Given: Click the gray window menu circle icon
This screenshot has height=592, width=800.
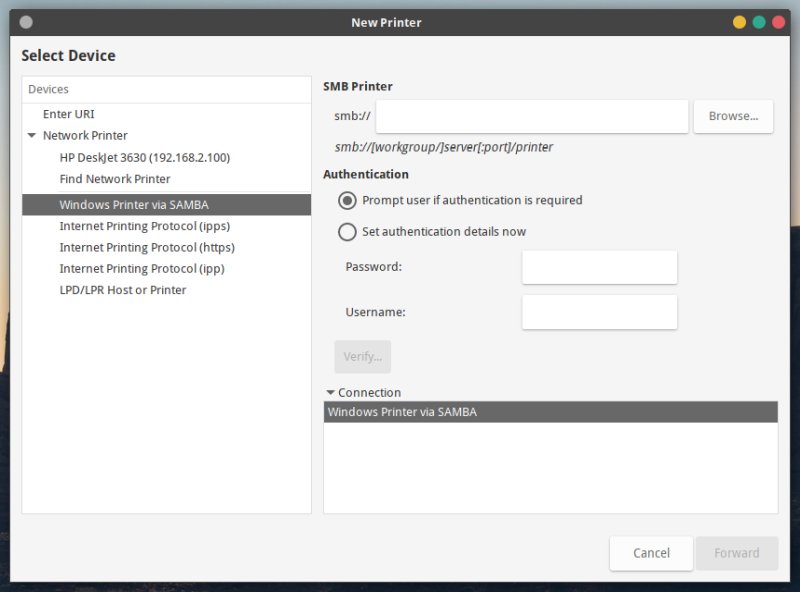Looking at the screenshot, I should pos(26,22).
